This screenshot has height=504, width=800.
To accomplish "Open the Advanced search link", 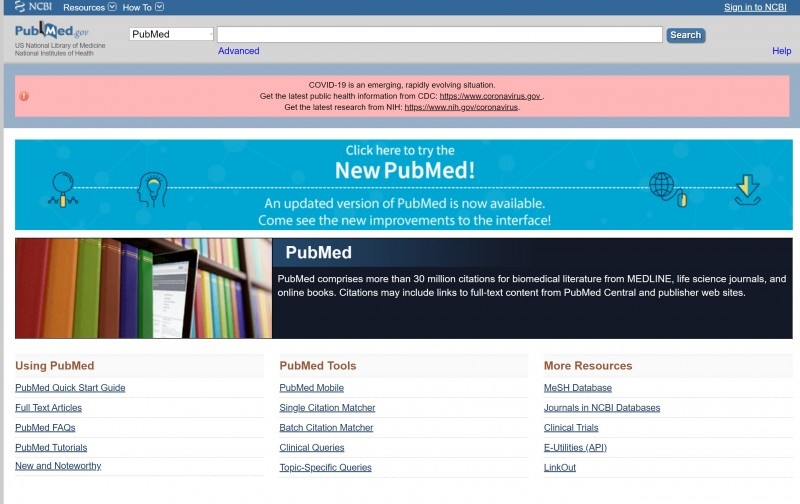I will pyautogui.click(x=238, y=51).
